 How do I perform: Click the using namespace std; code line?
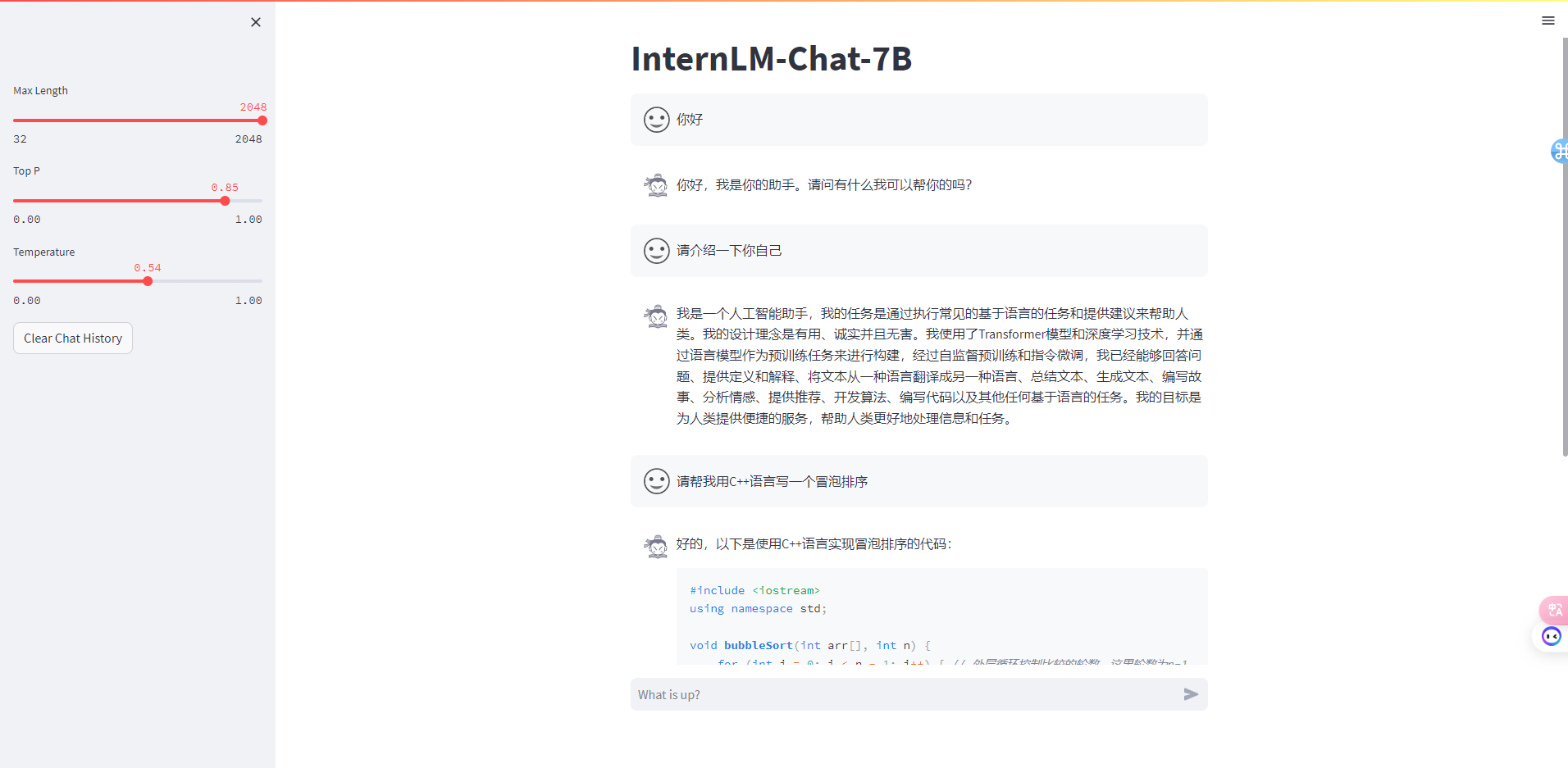(x=758, y=608)
